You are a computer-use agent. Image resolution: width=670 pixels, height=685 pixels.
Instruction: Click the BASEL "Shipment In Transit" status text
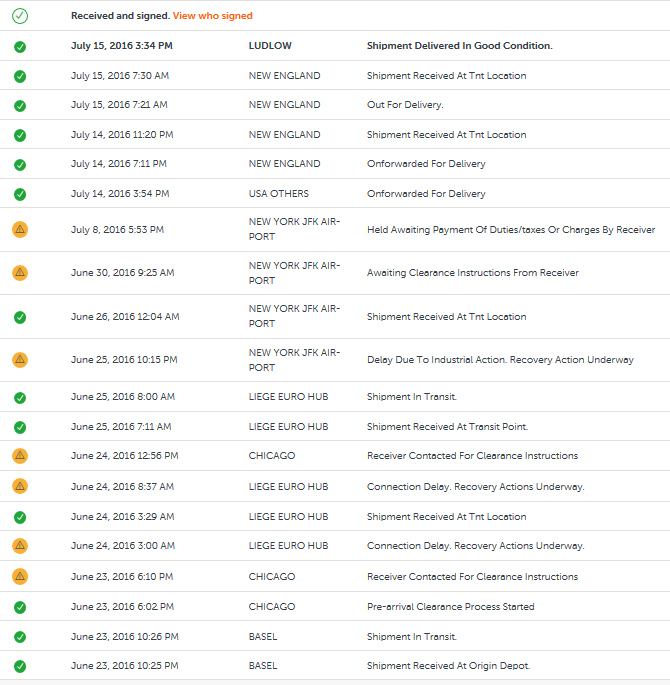[x=411, y=637]
